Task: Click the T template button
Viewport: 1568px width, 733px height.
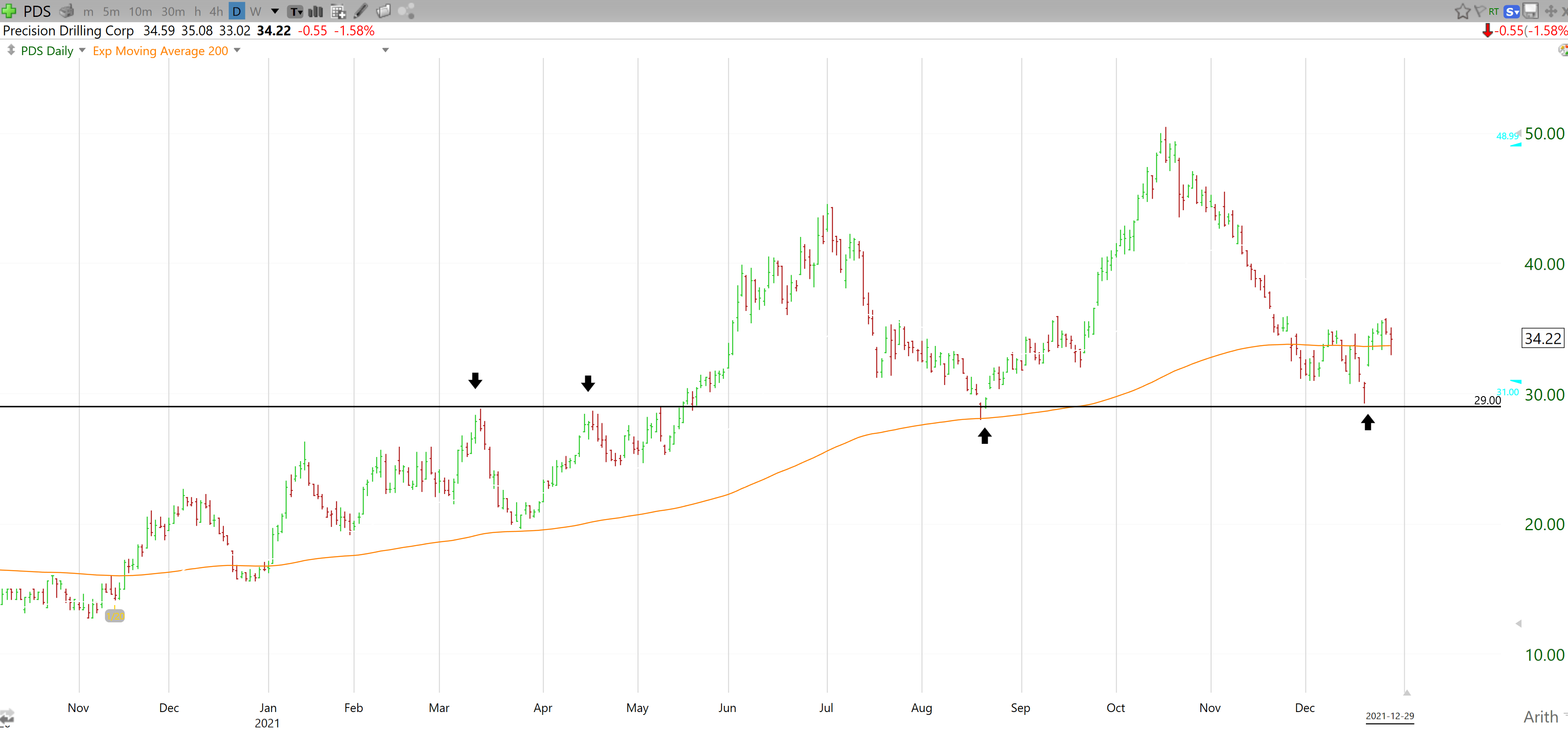Action: (295, 11)
